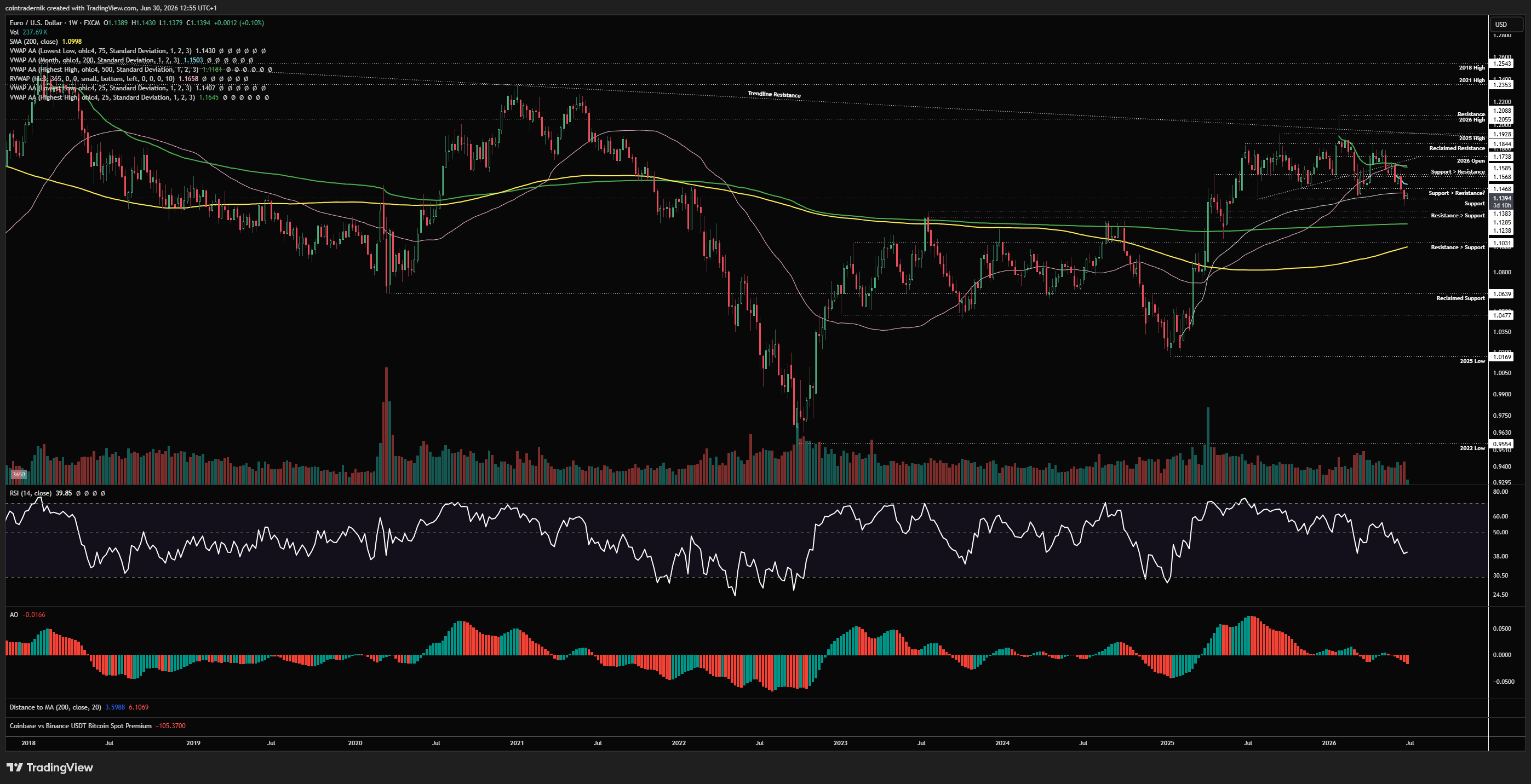Select the Coinbase vs Binance USDT Bitcoin Spot Premium legend

[98, 726]
